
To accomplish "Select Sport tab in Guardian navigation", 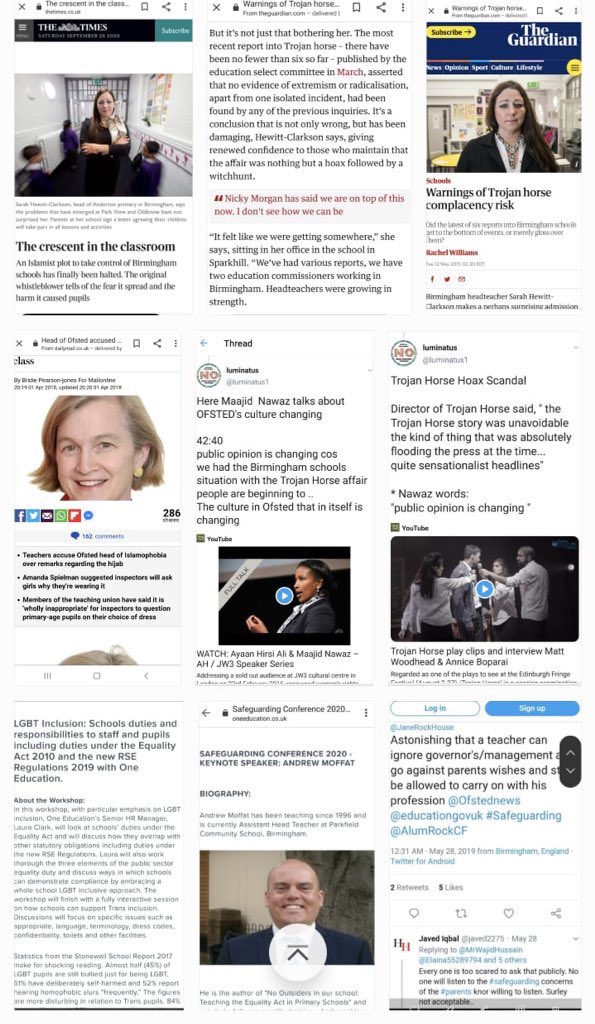I will [479, 67].
